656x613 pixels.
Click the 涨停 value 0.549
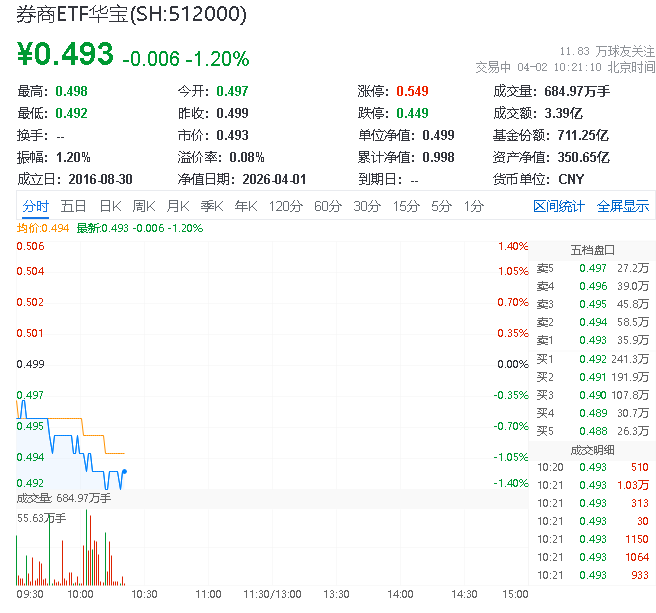(413, 91)
